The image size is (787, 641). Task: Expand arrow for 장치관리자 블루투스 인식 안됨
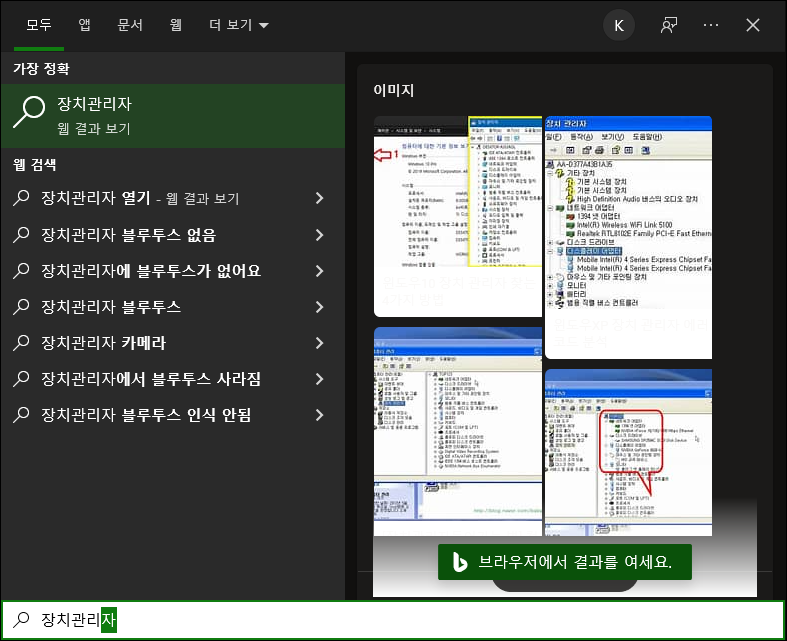click(x=320, y=415)
